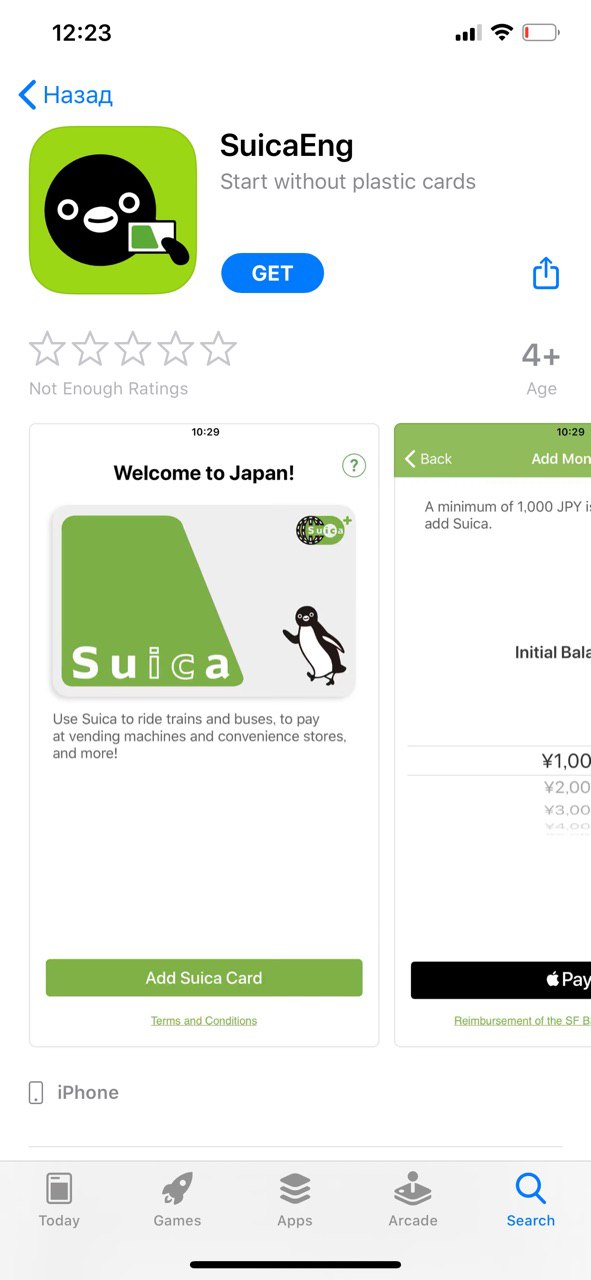Tap the fifth rating star
The height and width of the screenshot is (1280, 591).
218,349
